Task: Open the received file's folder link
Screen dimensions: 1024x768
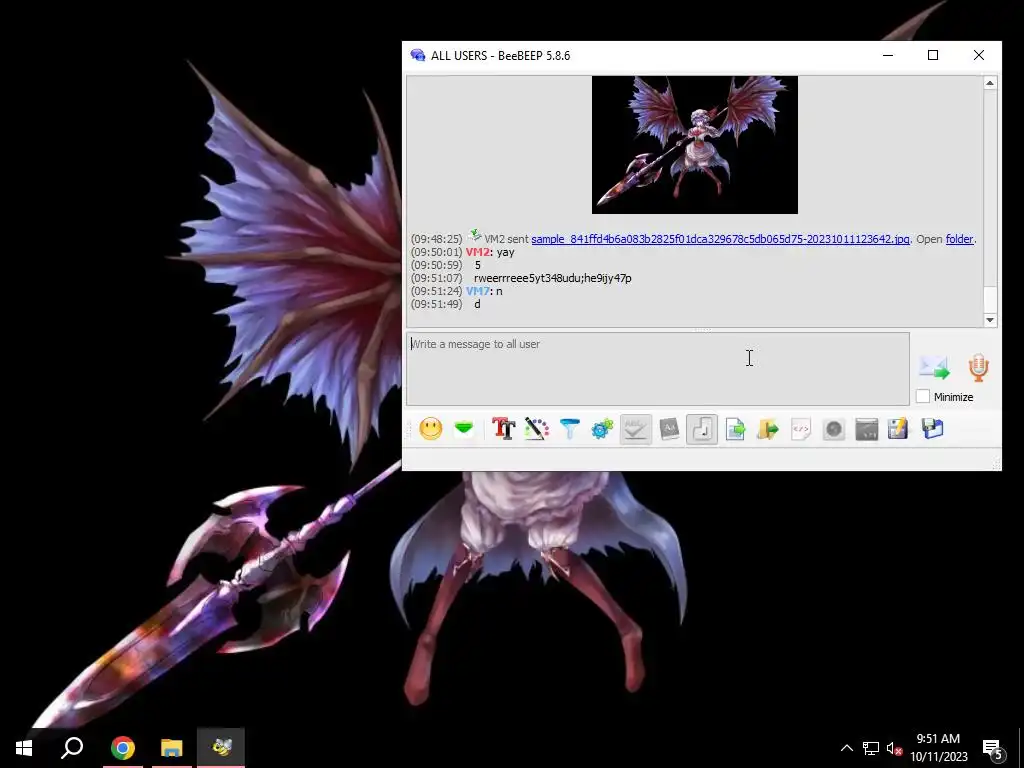Action: [x=959, y=239]
